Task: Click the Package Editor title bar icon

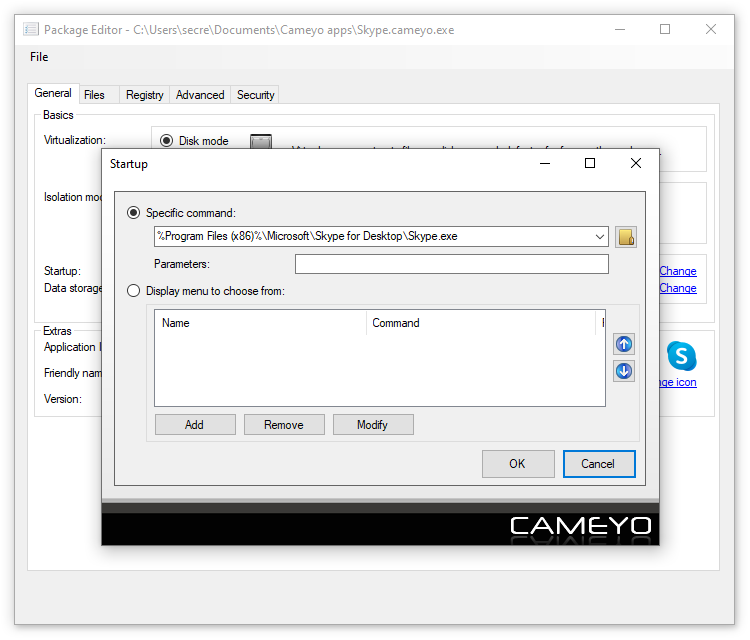Action: click(x=31, y=30)
